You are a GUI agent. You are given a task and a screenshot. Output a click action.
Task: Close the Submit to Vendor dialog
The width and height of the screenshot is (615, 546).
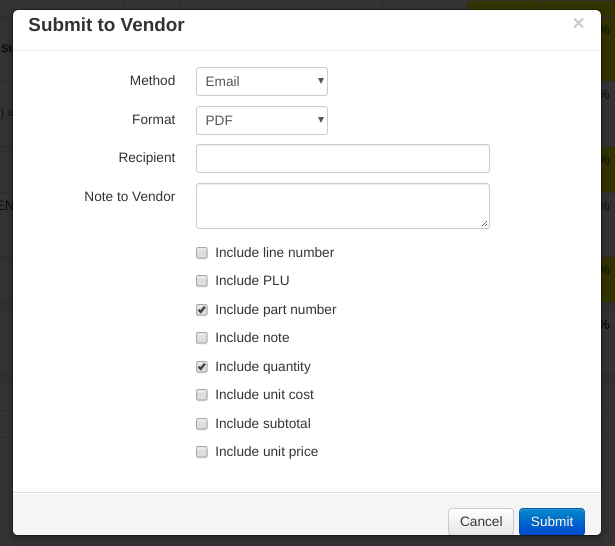click(578, 23)
